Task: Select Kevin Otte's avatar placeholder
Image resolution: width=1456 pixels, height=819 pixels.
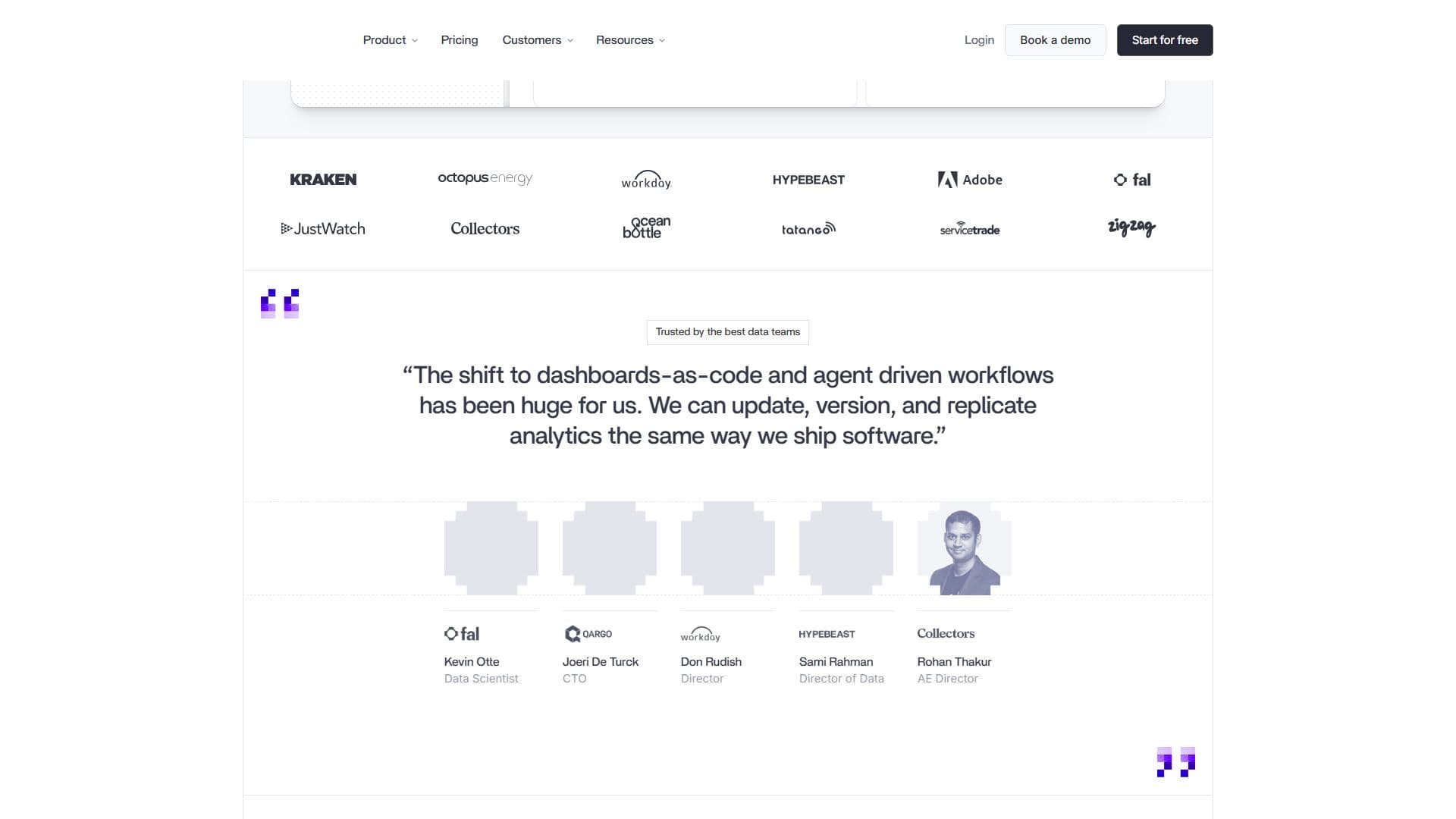Action: [491, 548]
